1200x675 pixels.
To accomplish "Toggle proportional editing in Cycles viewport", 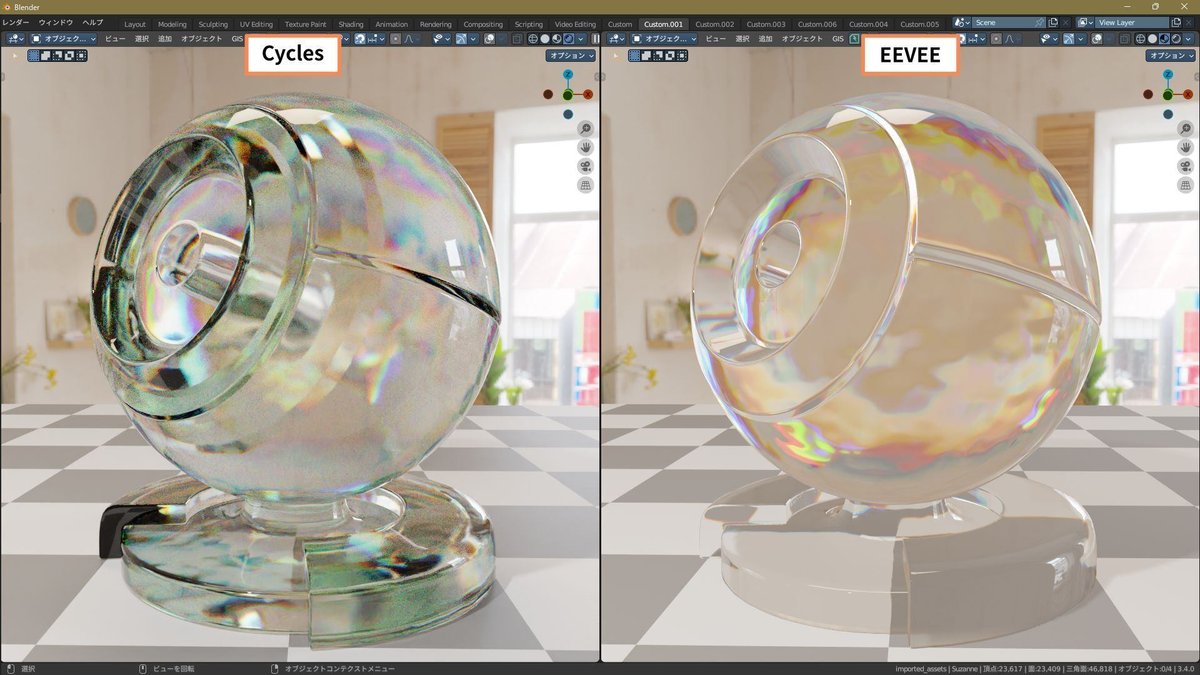I will (x=396, y=39).
